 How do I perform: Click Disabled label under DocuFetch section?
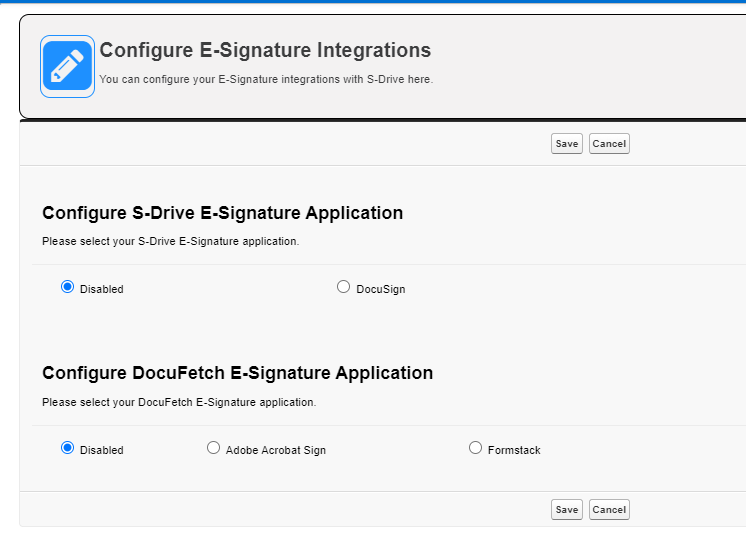tap(101, 451)
